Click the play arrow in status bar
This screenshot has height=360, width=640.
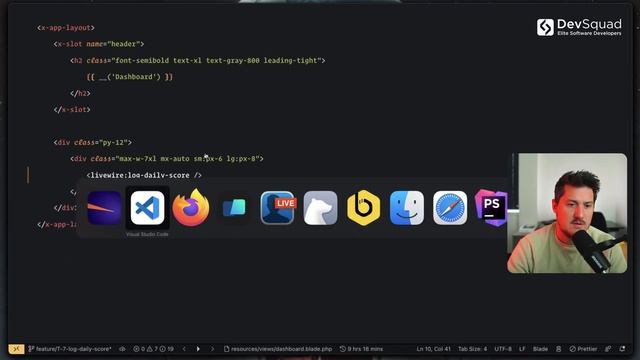(198, 349)
